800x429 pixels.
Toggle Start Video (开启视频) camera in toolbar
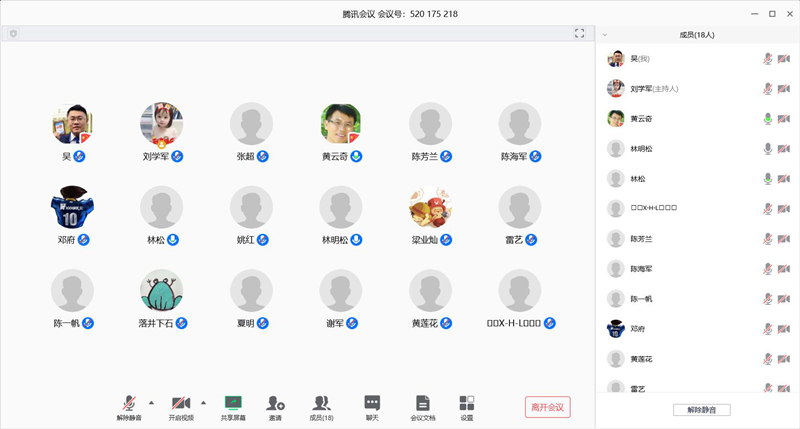[181, 403]
